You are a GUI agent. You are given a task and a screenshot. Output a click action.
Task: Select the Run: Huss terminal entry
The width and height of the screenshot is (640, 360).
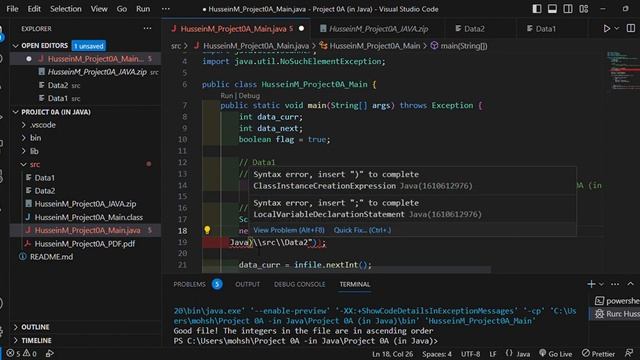pos(617,314)
